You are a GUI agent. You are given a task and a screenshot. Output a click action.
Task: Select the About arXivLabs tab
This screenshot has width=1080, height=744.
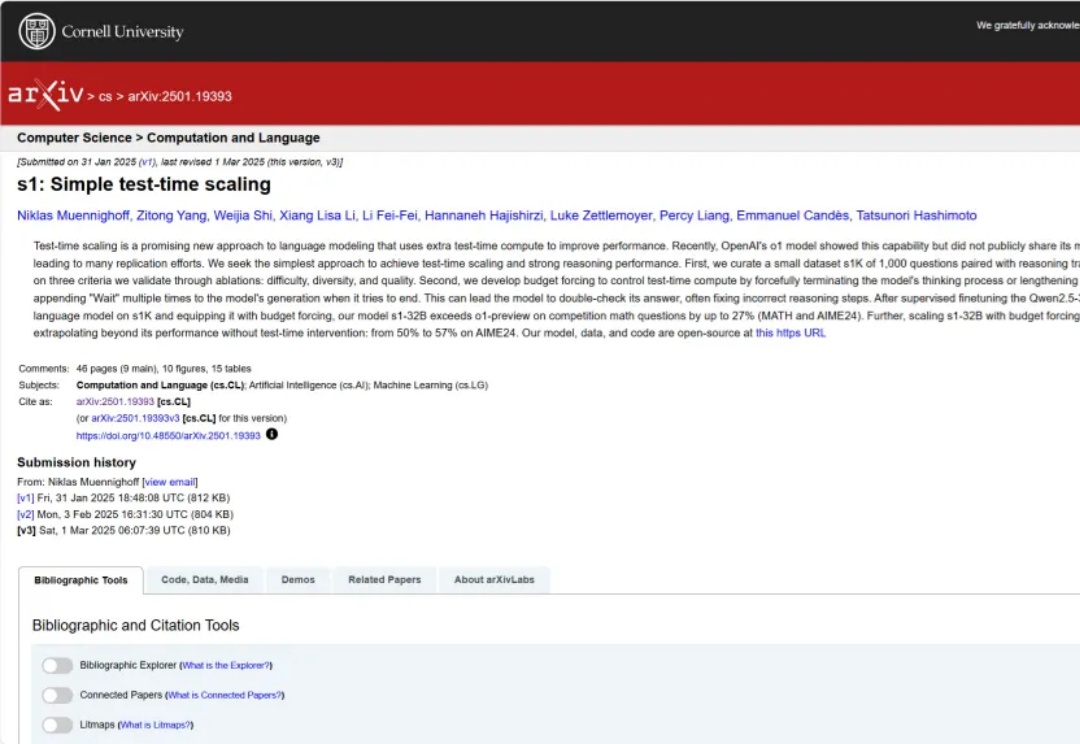pos(494,580)
